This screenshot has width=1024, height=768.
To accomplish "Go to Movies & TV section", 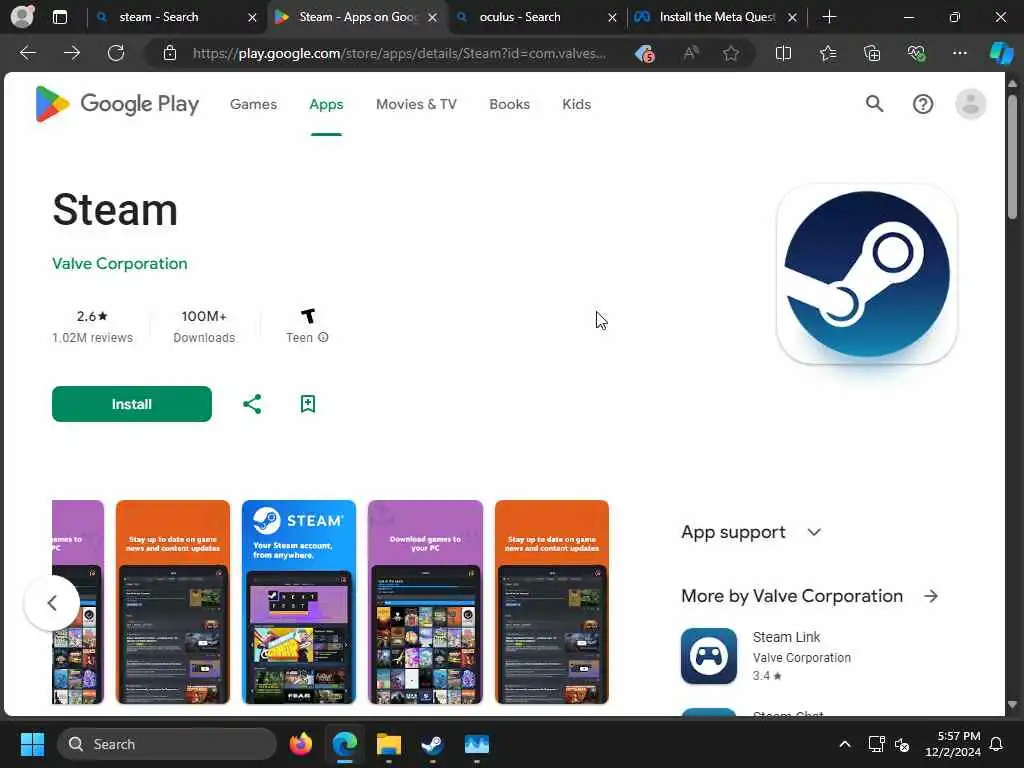I will pos(416,104).
